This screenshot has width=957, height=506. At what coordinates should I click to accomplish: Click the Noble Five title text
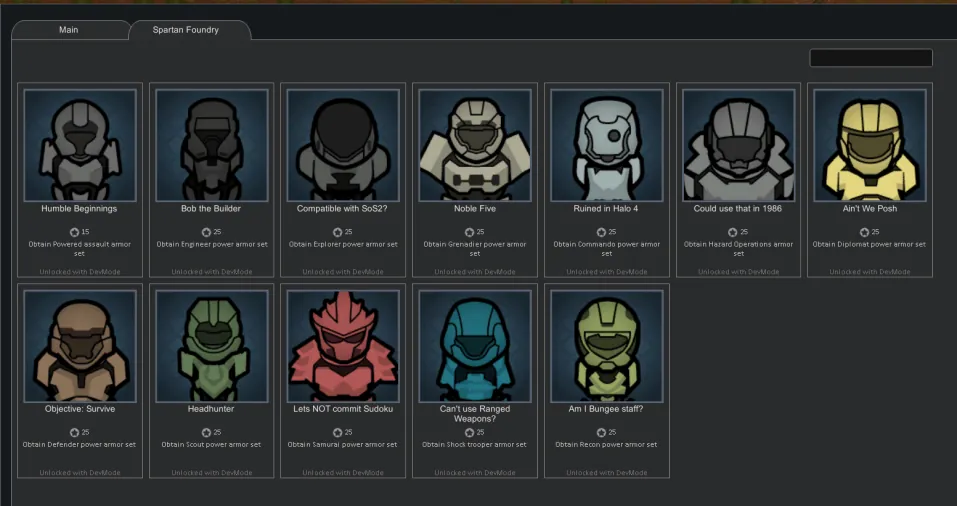[x=475, y=209]
